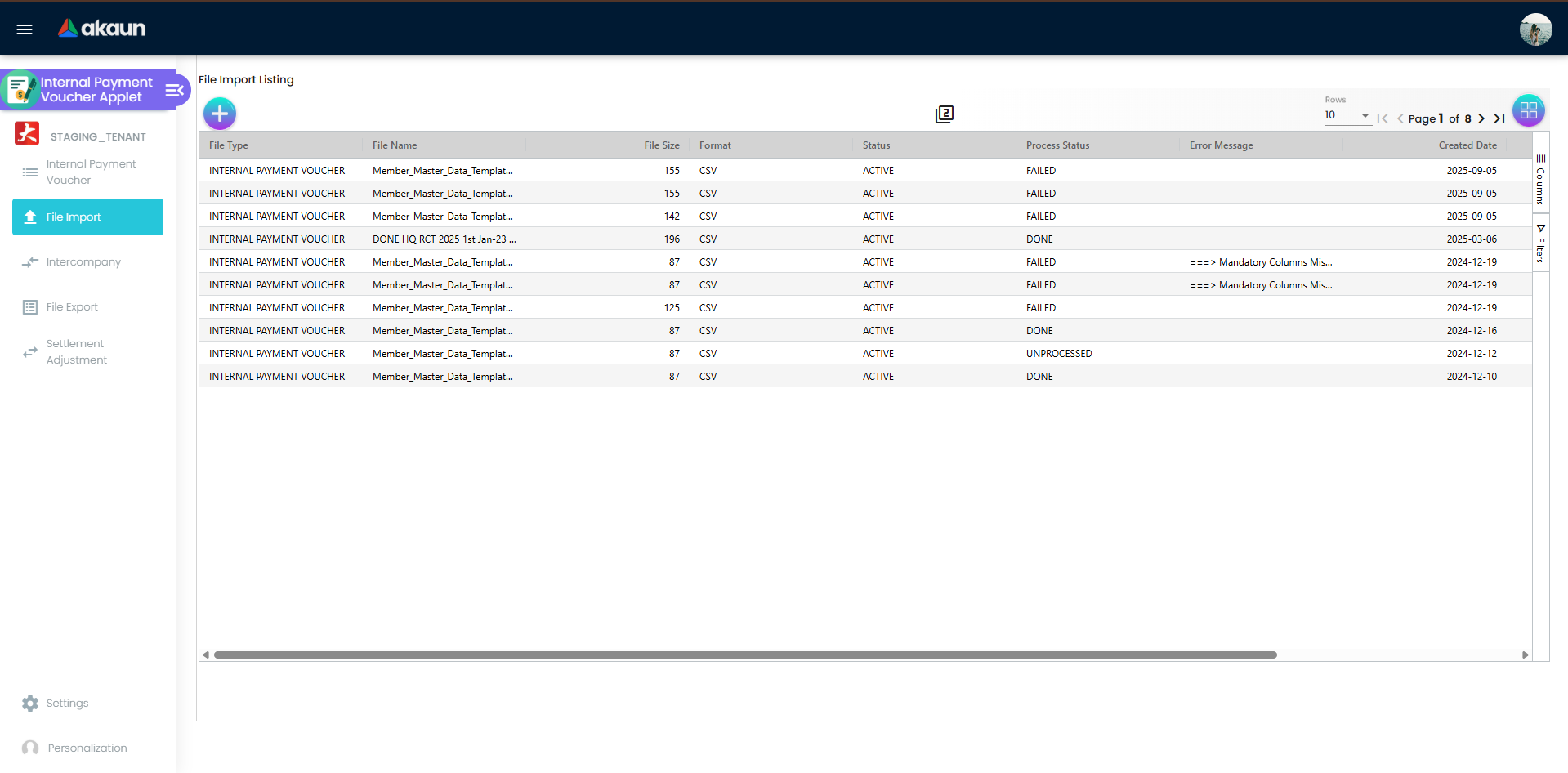Click the add new file import button

point(219,114)
